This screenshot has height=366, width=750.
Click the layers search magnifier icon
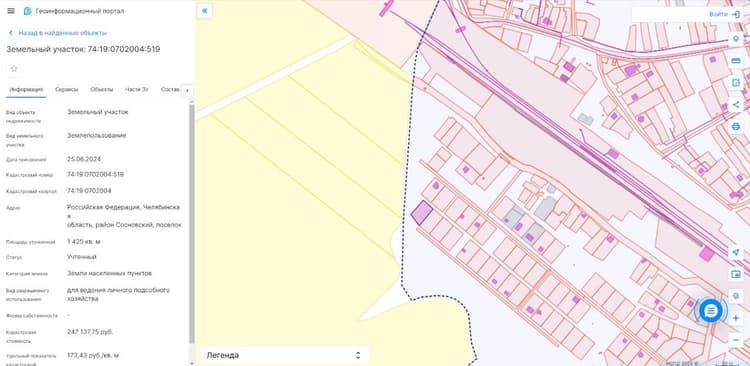coord(736,295)
